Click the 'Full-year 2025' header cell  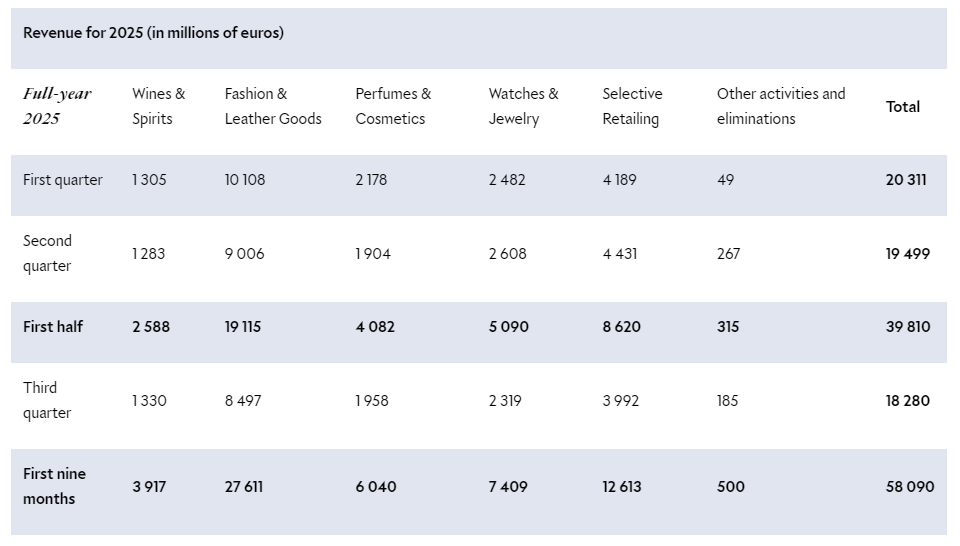57,106
